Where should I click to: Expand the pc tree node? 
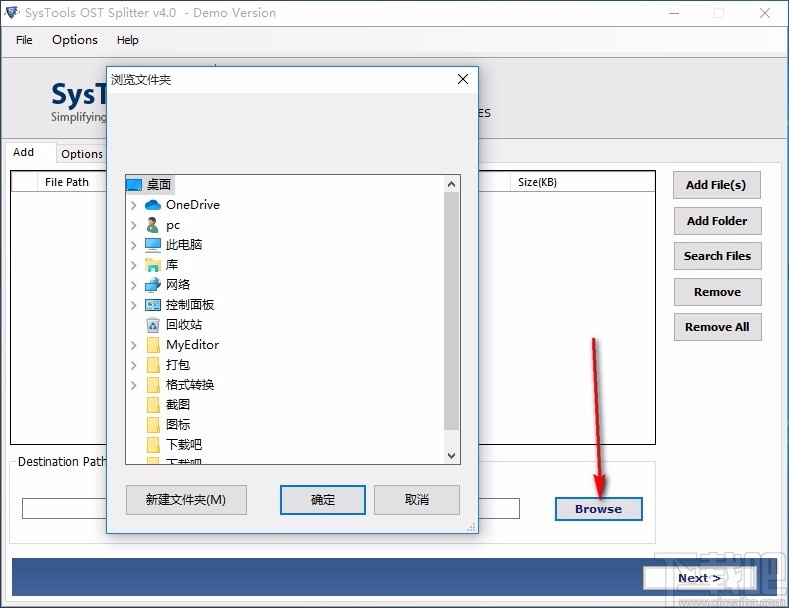click(133, 225)
